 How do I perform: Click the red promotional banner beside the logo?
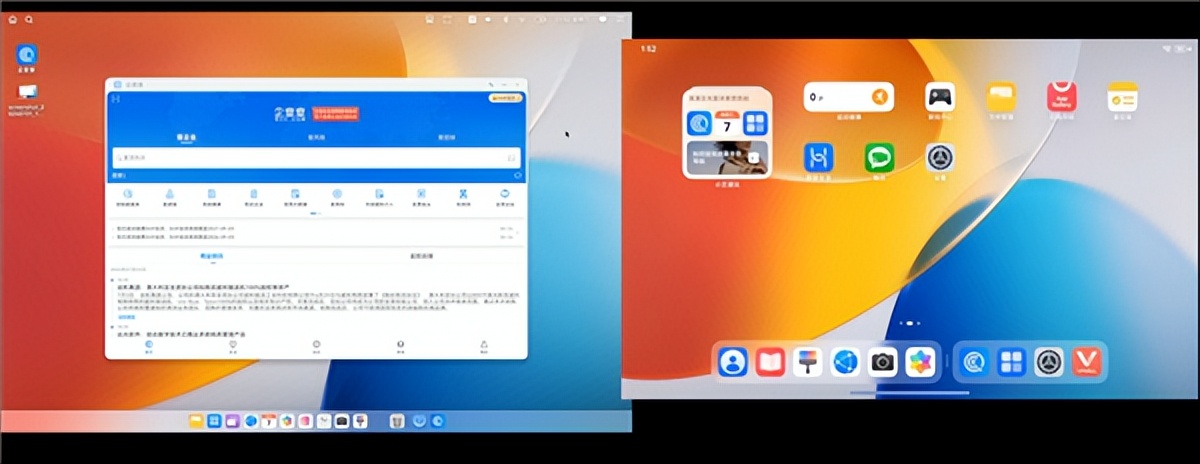tap(335, 114)
